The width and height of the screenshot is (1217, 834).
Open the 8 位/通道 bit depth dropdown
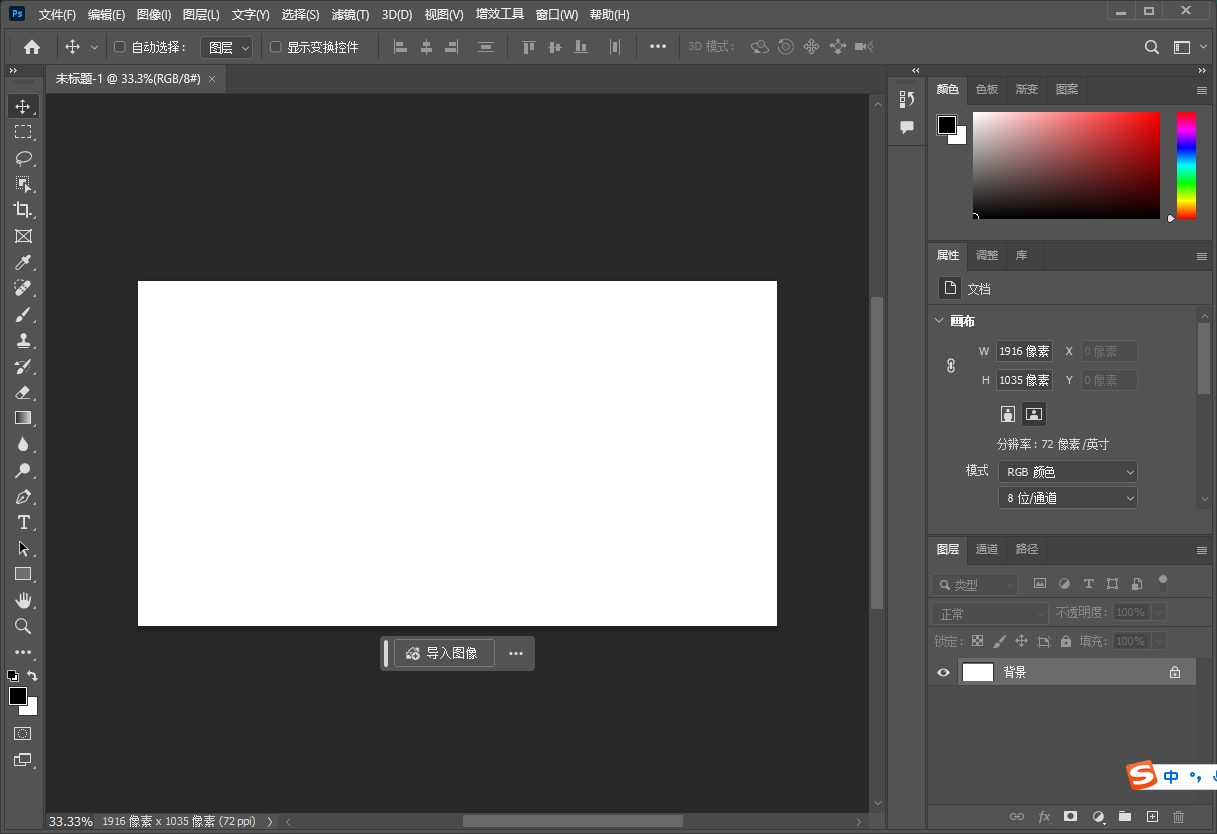pos(1067,497)
